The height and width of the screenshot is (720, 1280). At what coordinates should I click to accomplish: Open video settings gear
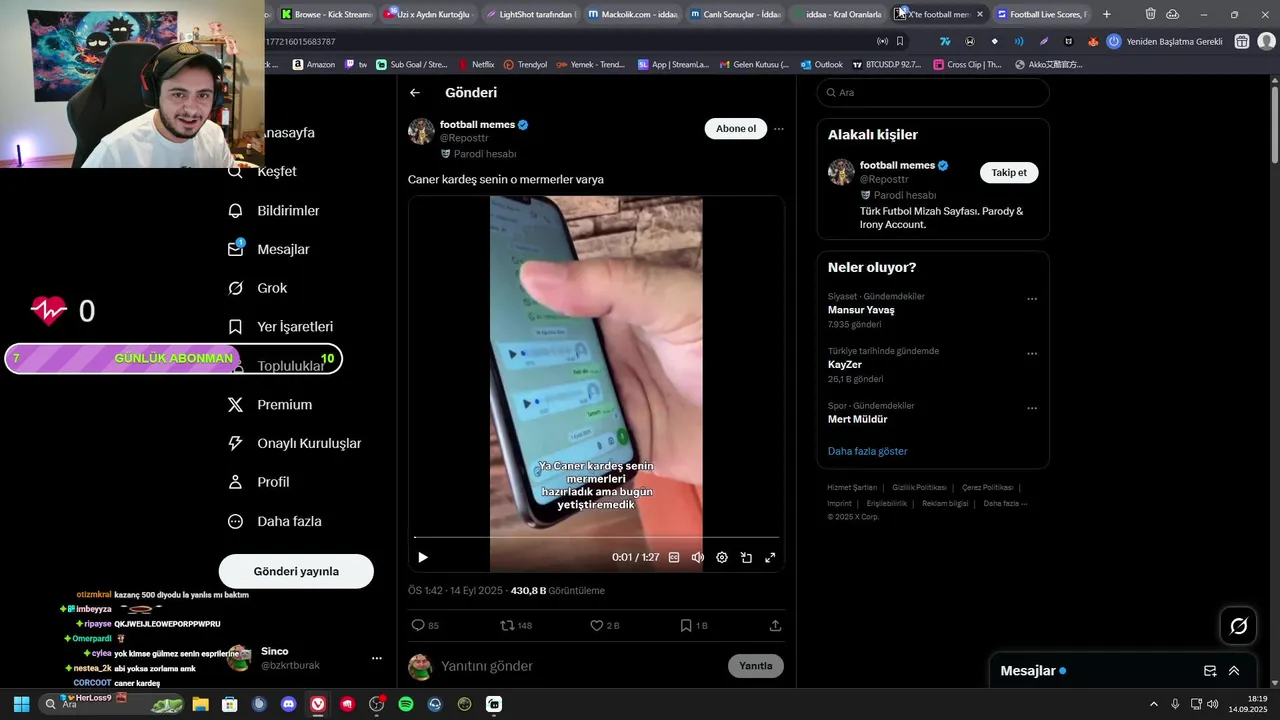[722, 557]
